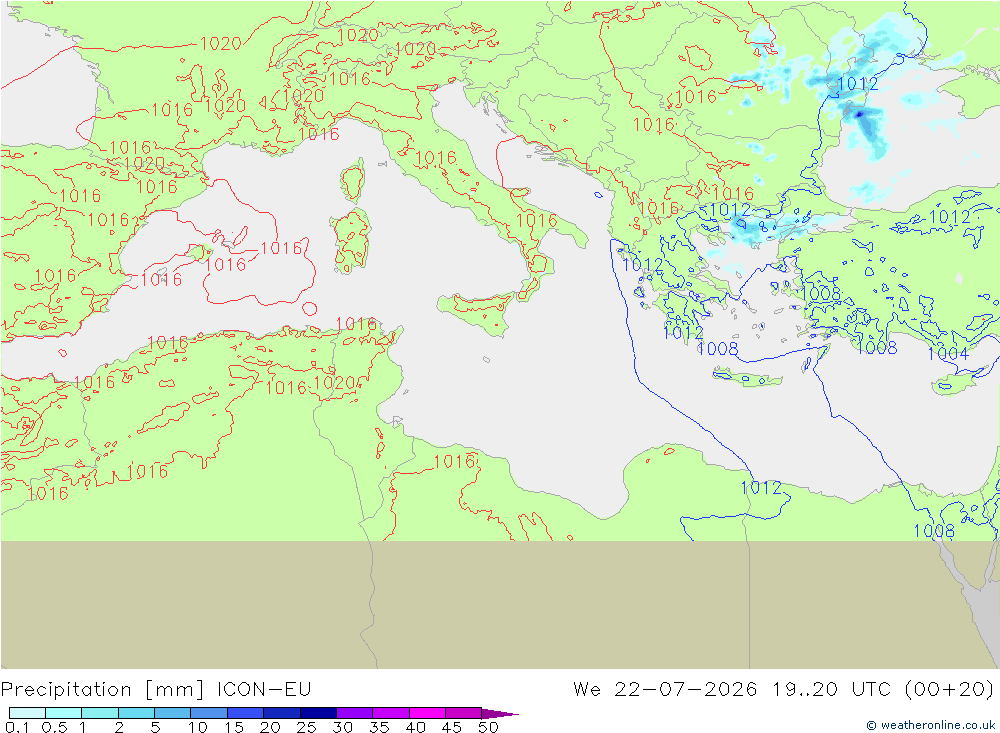Click the legend swatch between 45 and 50
The image size is (1000, 733).
click(x=464, y=713)
